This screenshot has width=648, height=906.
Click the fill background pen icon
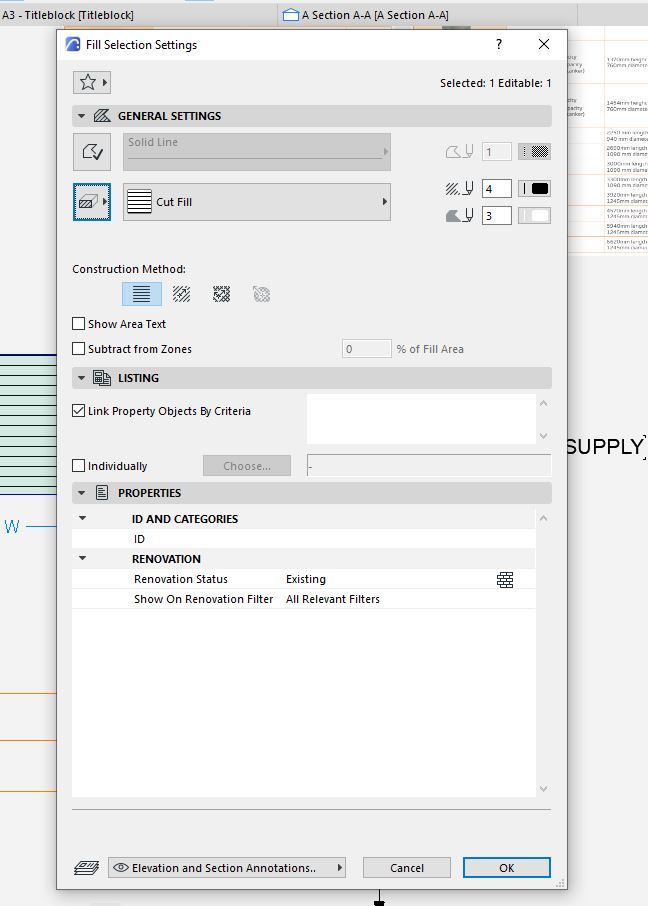coord(460,216)
